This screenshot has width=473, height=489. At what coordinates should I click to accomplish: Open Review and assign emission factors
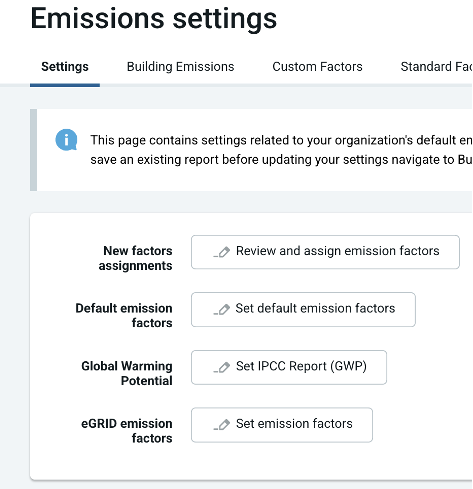[325, 252]
